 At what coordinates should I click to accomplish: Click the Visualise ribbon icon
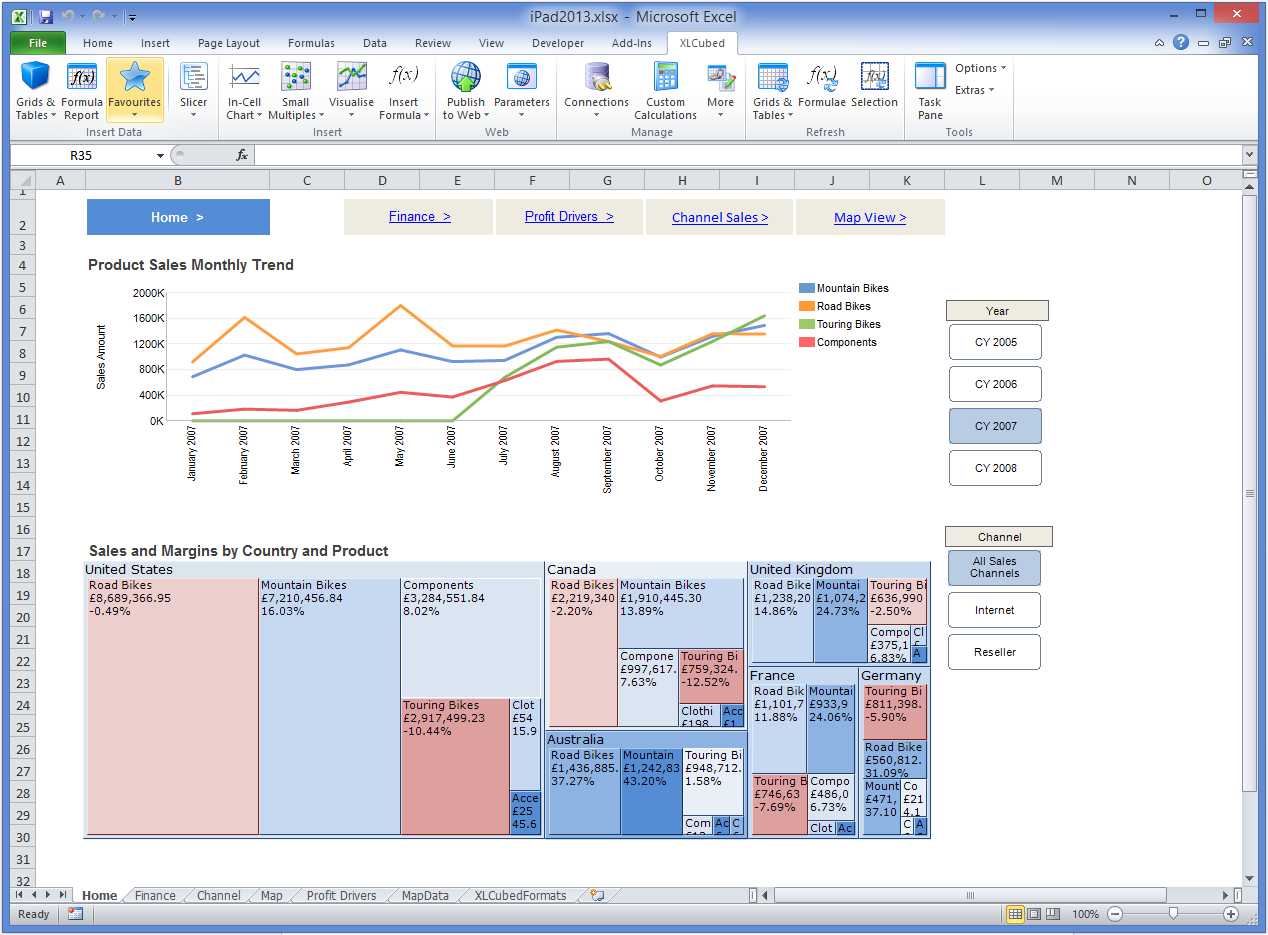(x=351, y=78)
